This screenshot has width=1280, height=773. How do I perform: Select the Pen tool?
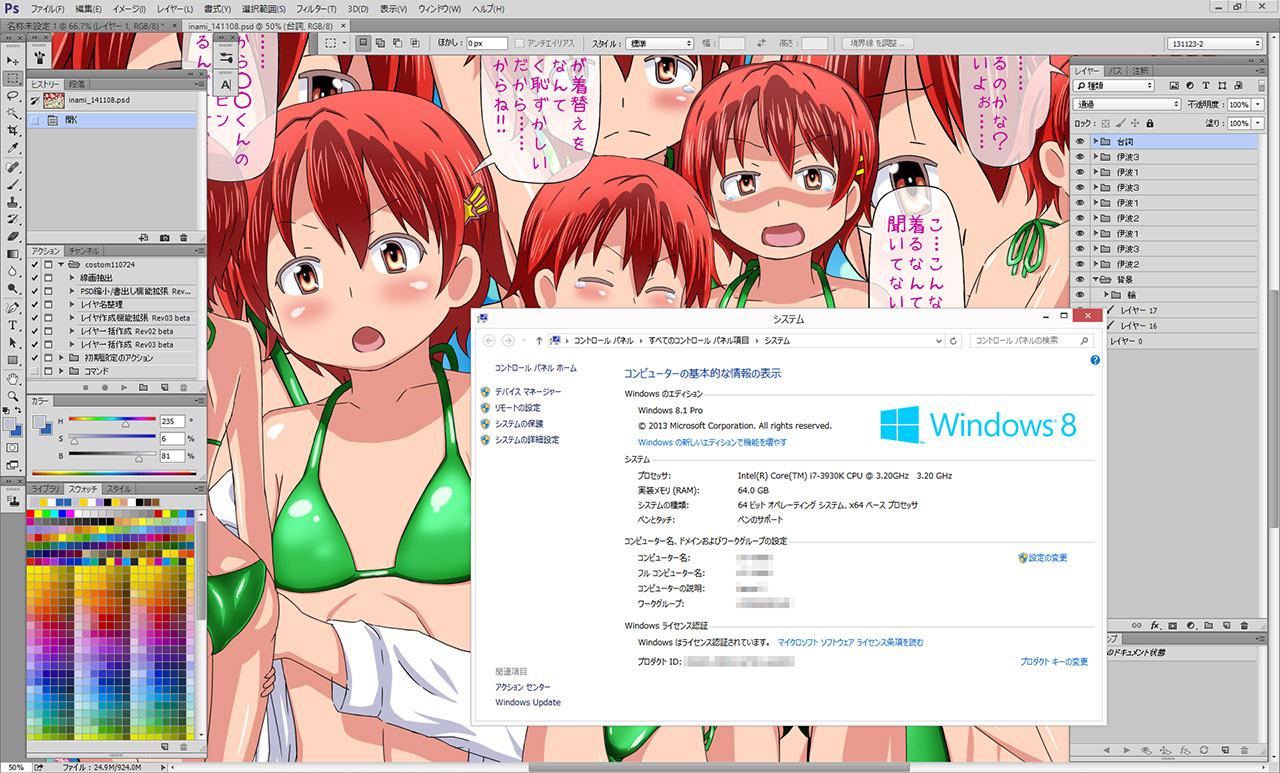coord(13,307)
